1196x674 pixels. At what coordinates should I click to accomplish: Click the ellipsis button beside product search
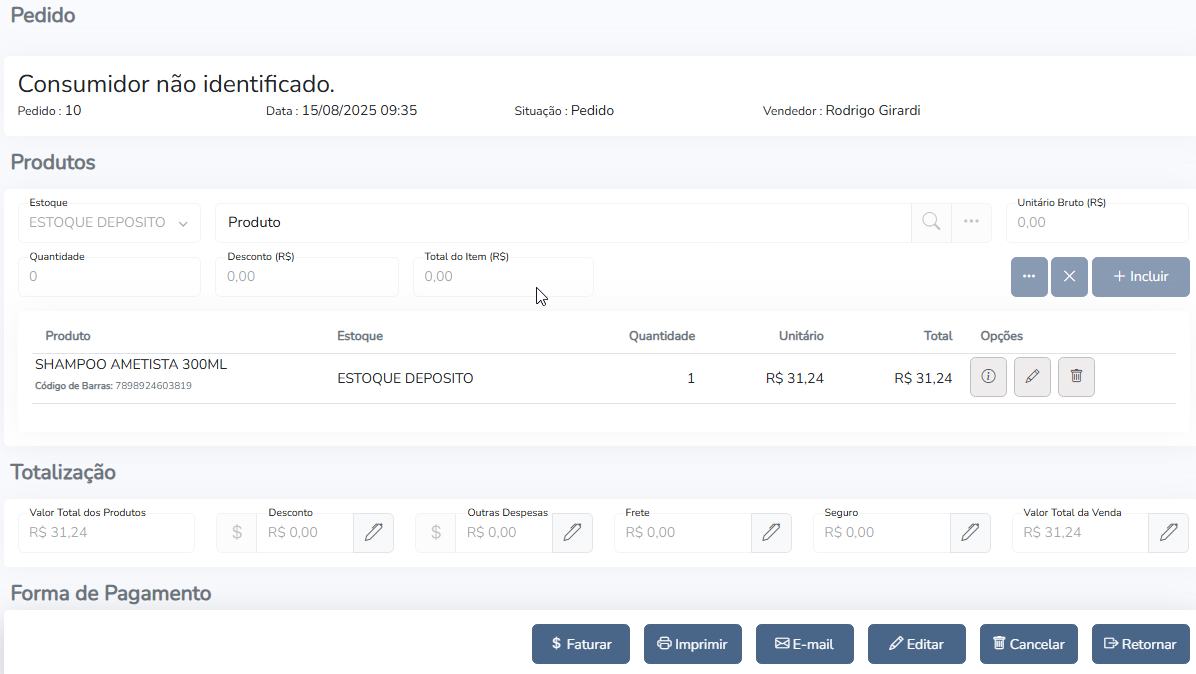pyautogui.click(x=971, y=222)
